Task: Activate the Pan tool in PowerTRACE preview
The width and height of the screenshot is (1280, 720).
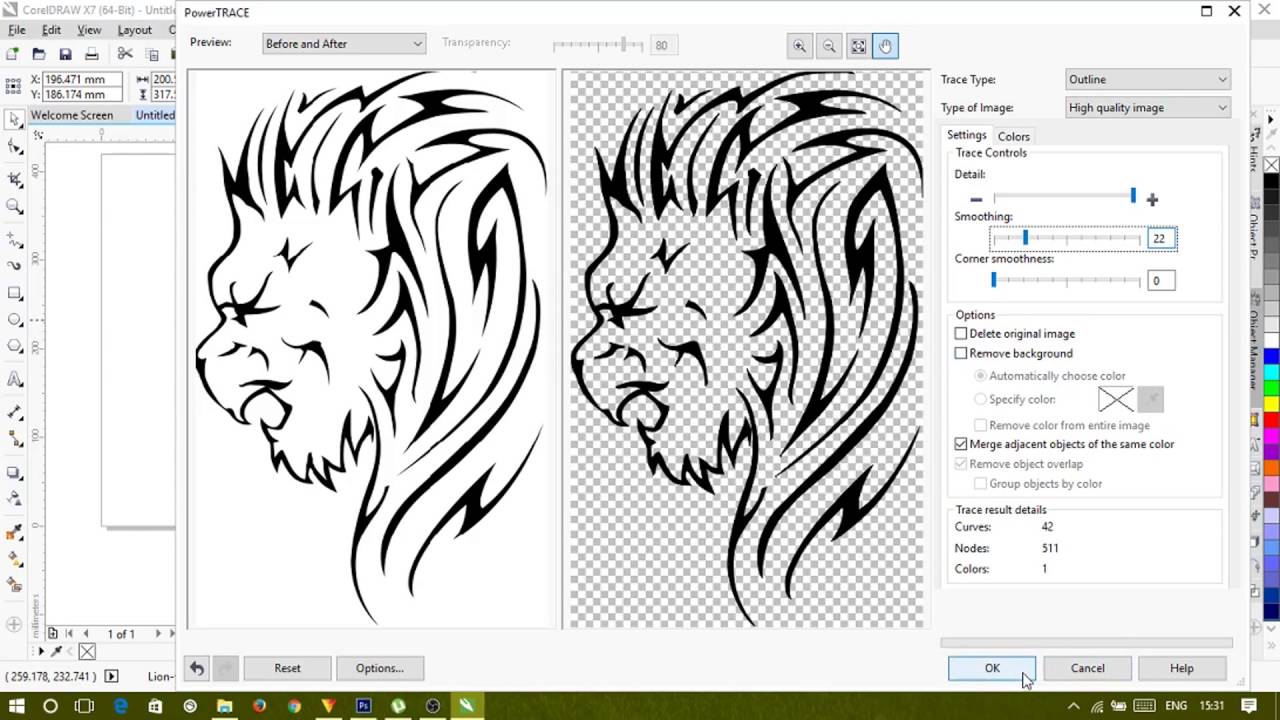Action: 886,46
